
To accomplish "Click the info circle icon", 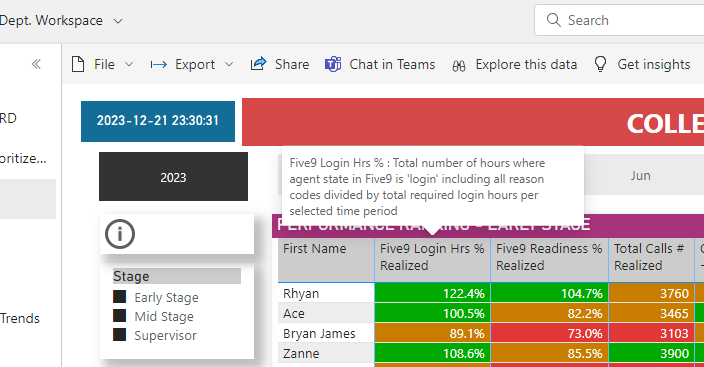I will tap(120, 234).
